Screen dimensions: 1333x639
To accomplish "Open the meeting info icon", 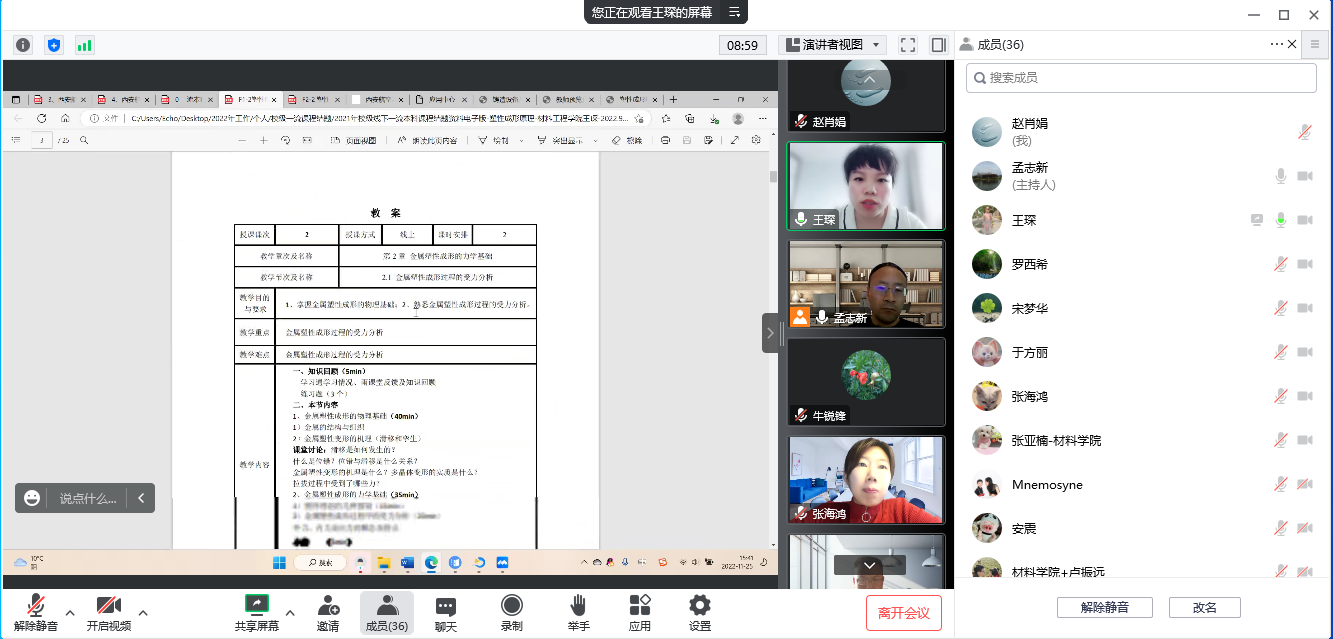I will point(23,45).
